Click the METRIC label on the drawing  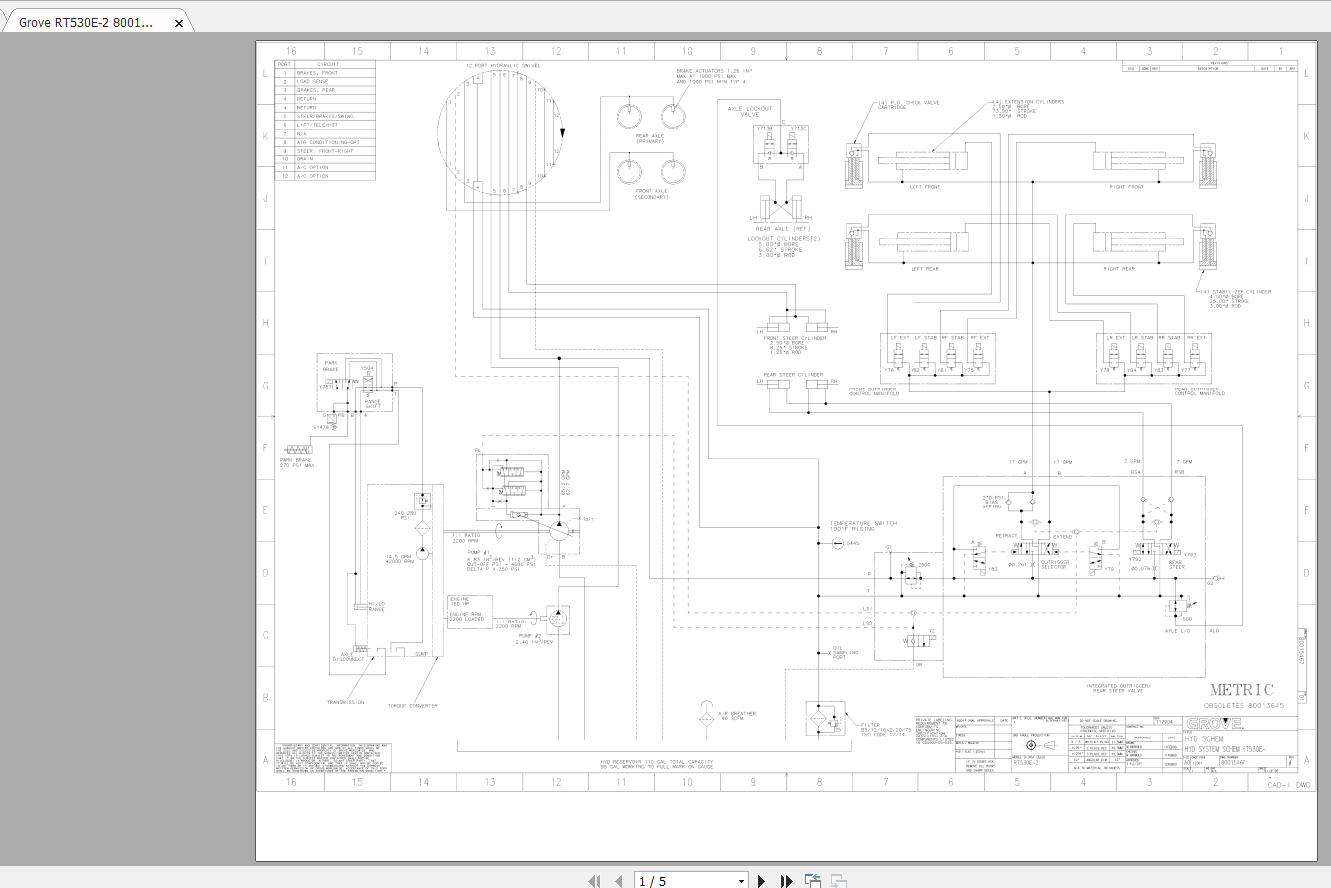(x=1242, y=690)
